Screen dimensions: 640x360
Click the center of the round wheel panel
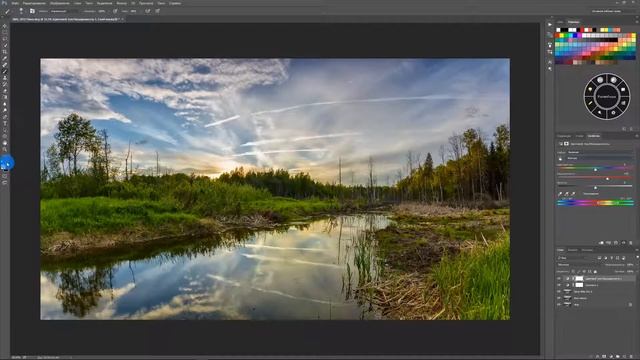pos(607,97)
